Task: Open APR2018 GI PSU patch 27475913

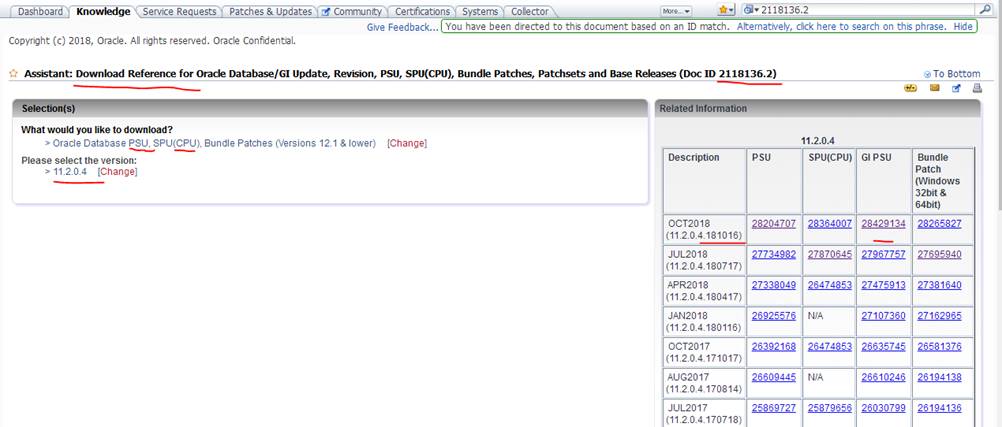Action: coord(883,285)
